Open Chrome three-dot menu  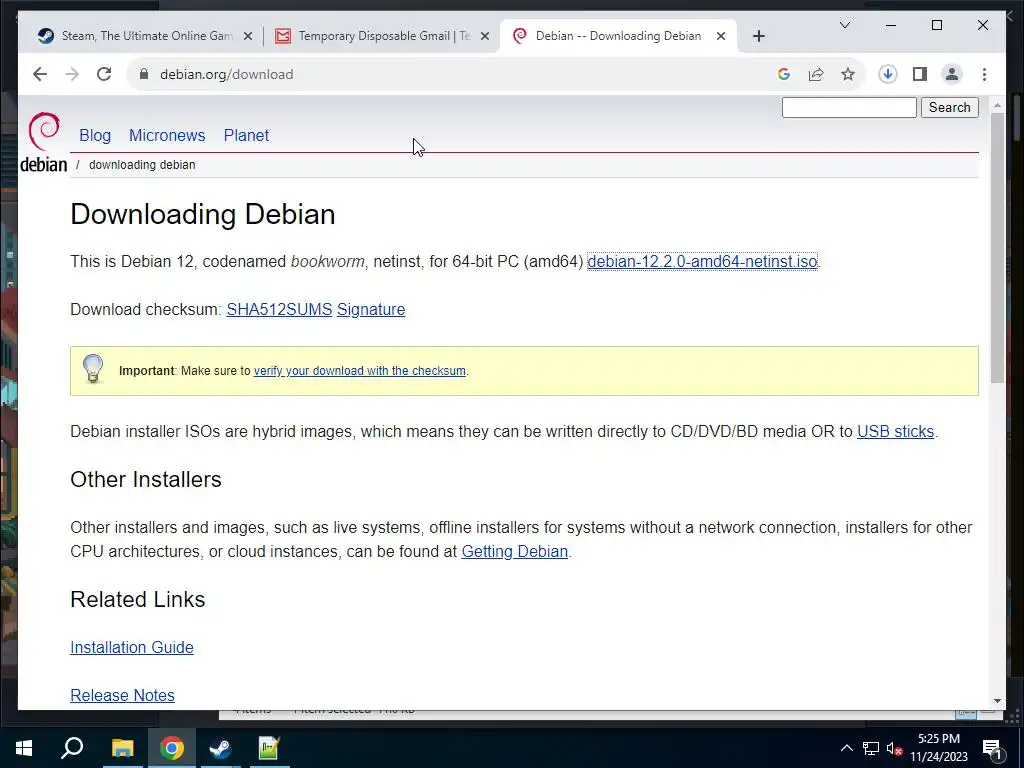[x=984, y=74]
